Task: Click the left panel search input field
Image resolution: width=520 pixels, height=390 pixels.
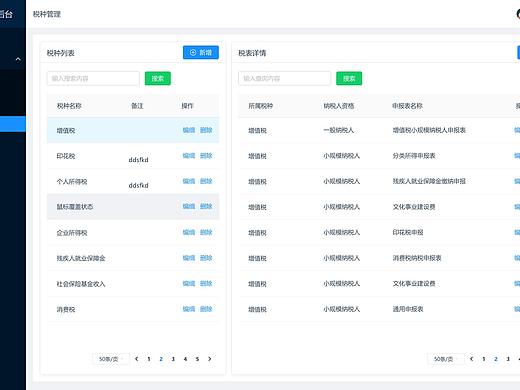Action: (x=93, y=78)
